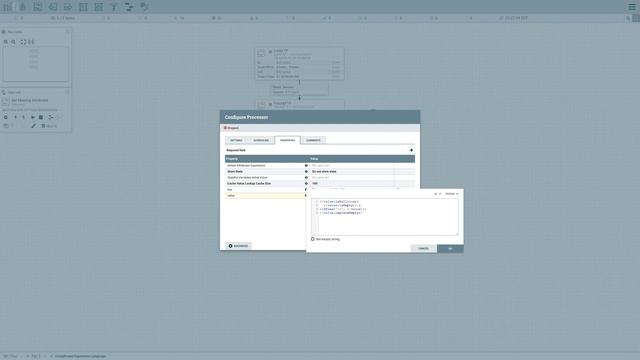Switch to the Scheduling tab
This screenshot has height=360, width=640.
click(x=261, y=140)
